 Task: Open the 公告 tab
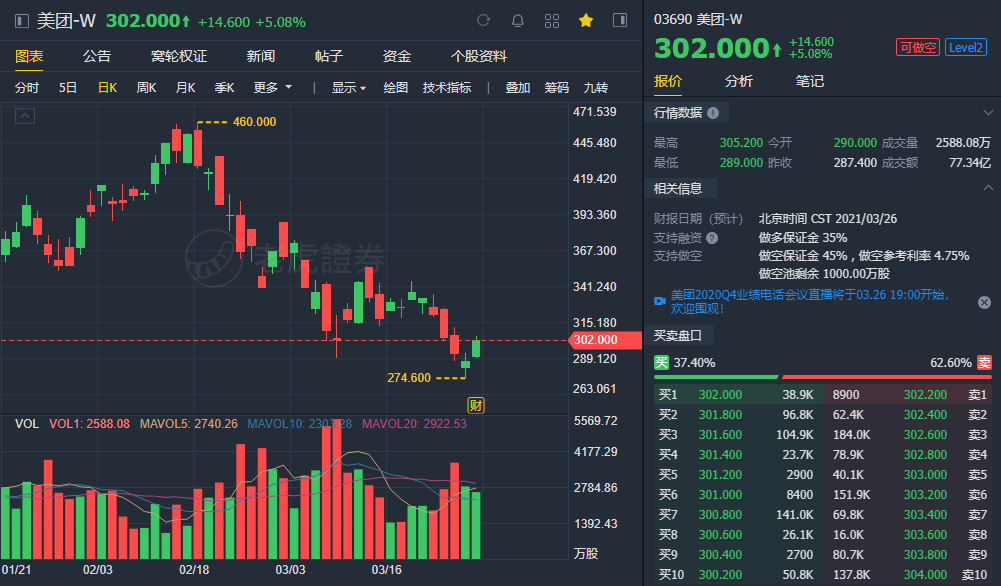point(97,56)
